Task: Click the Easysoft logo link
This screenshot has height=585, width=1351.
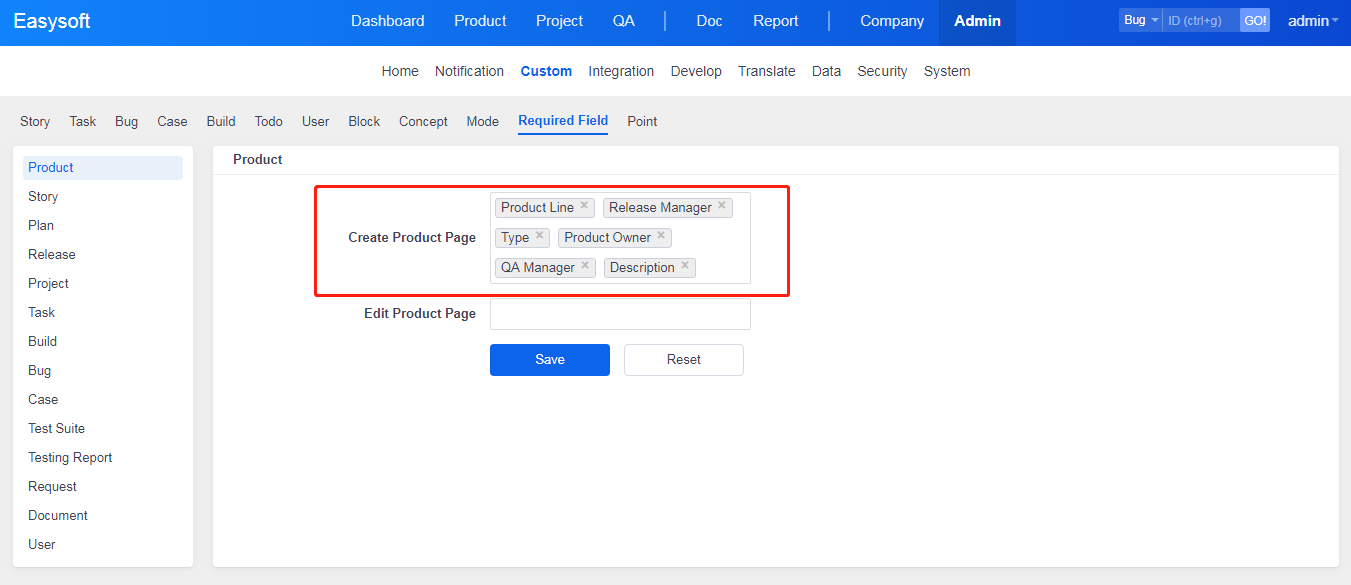Action: click(x=52, y=21)
